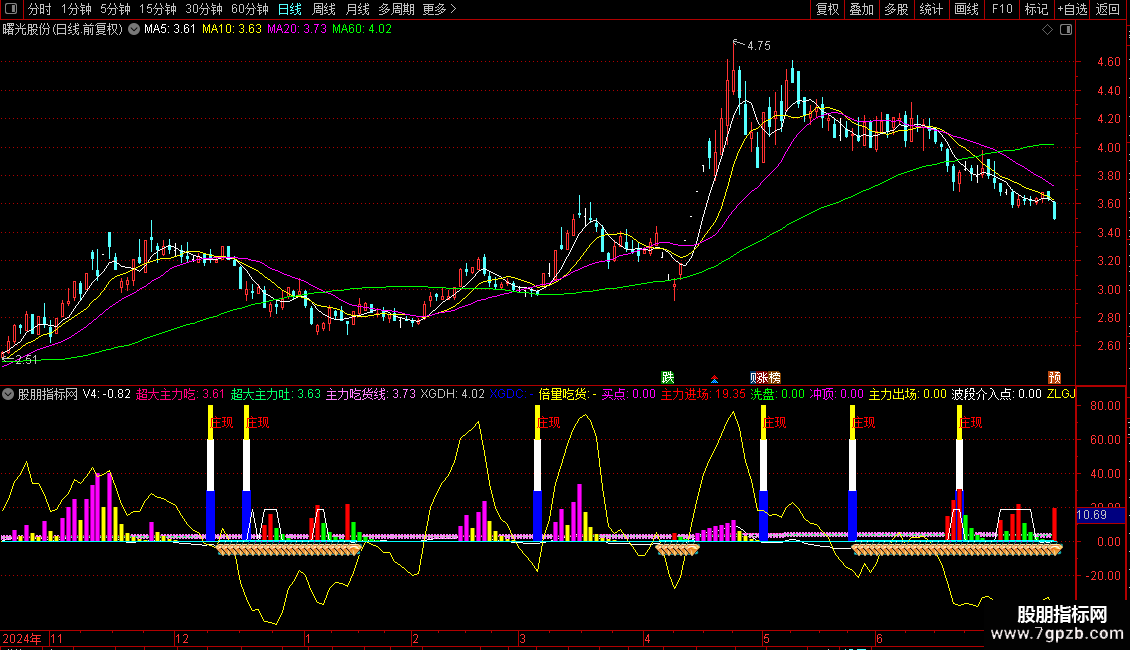Click the 洗盘: 0.00 value

click(778, 394)
